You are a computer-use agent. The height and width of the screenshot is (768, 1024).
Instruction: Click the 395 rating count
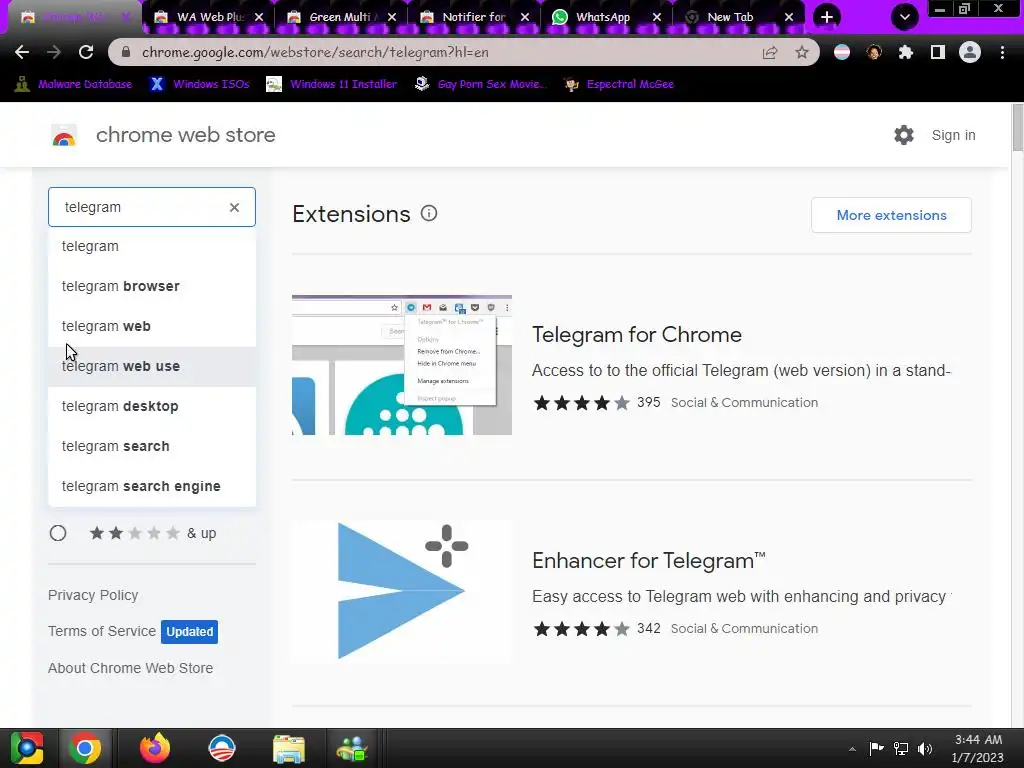(648, 402)
